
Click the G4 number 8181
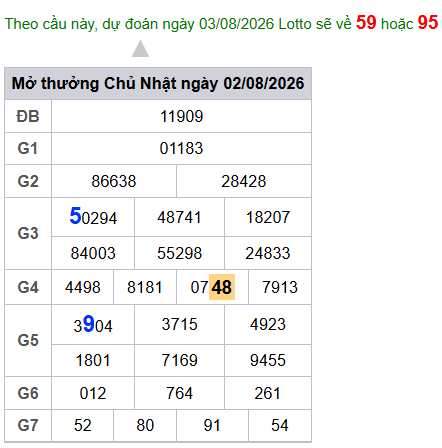(x=145, y=287)
